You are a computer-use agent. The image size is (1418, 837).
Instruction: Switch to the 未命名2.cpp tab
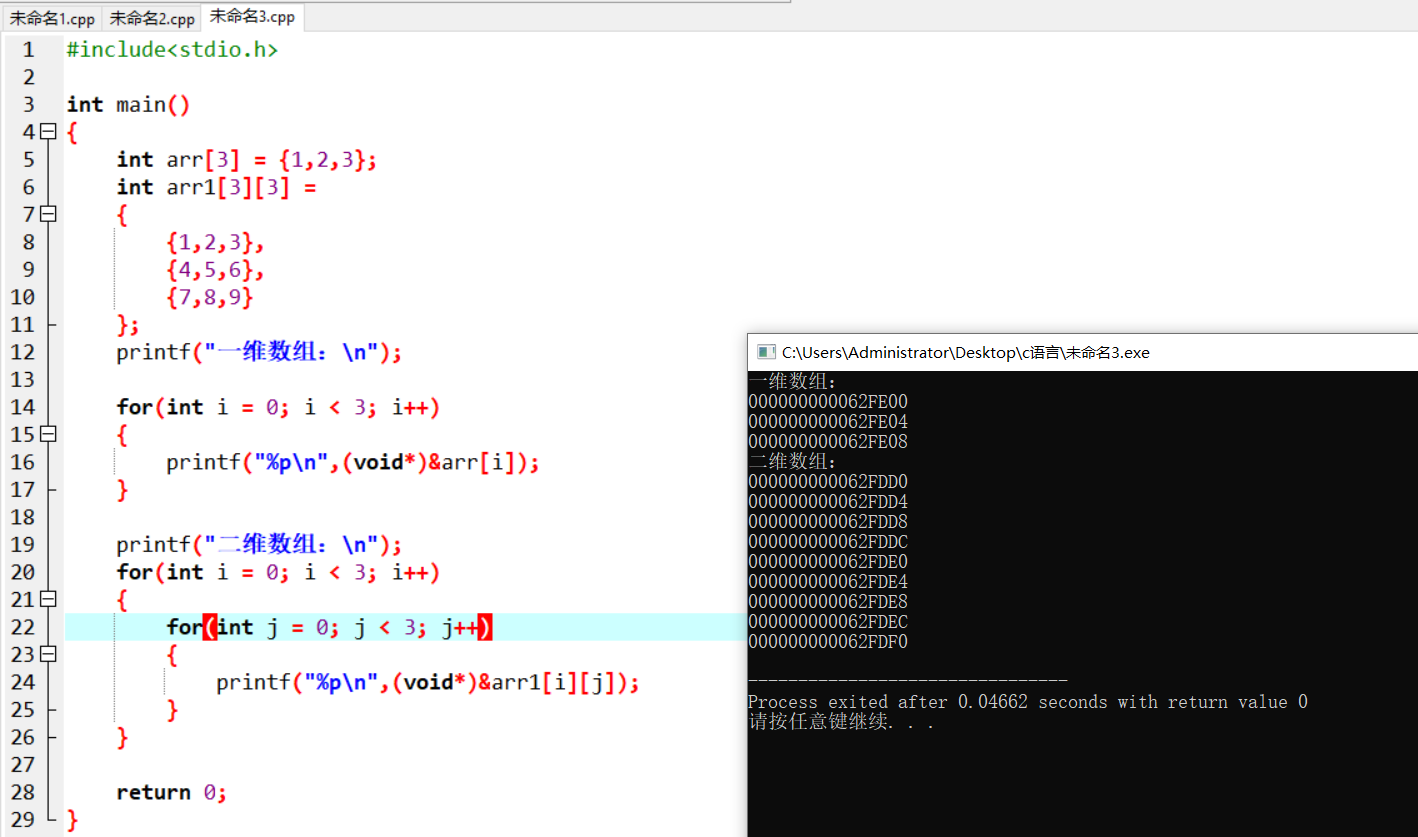click(152, 18)
